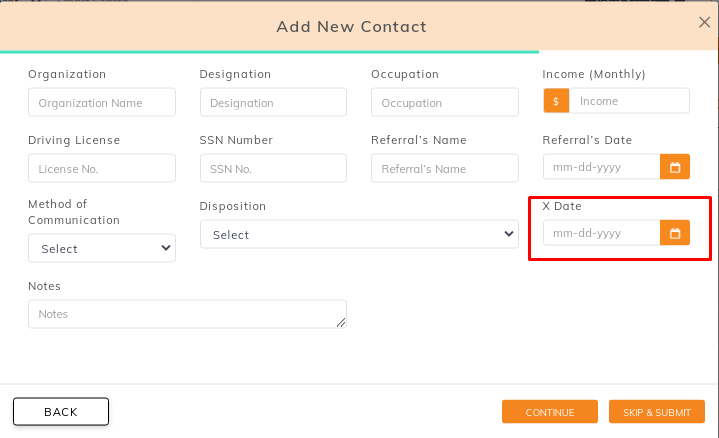Click the SSN No. input box
This screenshot has width=719, height=438.
273,168
